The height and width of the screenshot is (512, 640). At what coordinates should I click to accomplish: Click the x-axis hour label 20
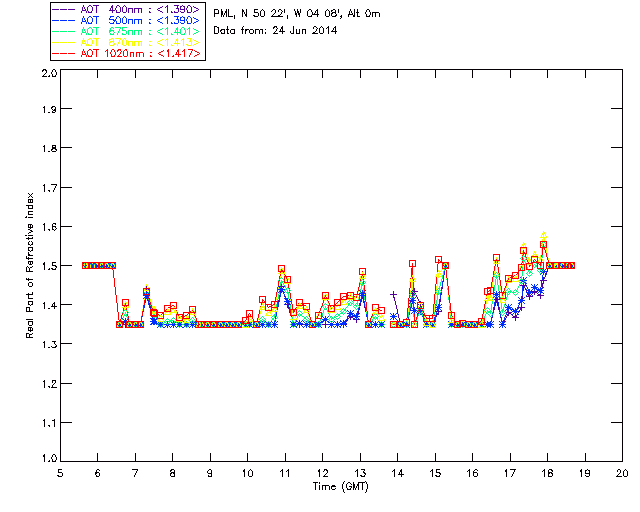point(622,473)
